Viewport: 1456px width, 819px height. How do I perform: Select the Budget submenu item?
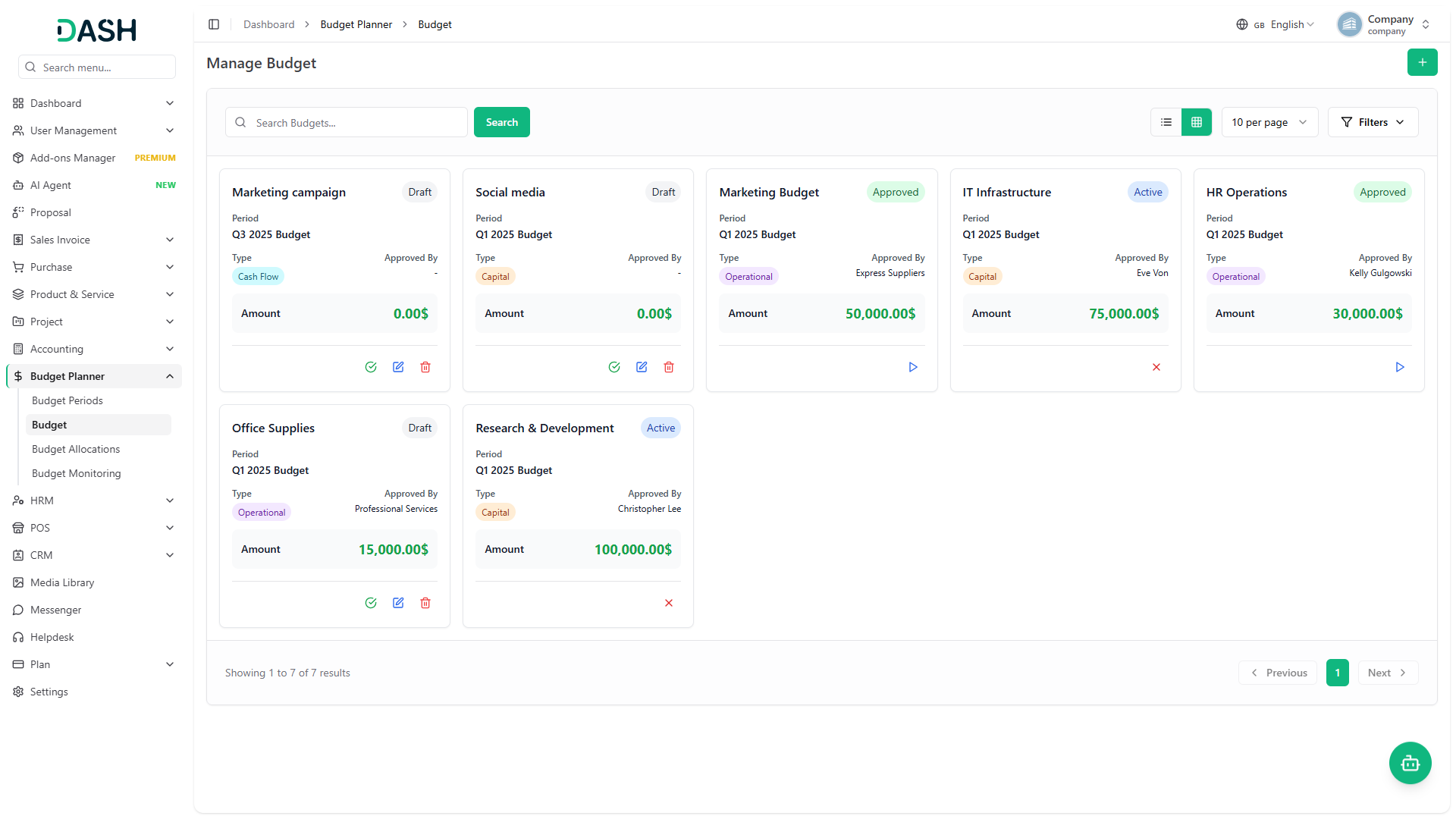click(99, 425)
